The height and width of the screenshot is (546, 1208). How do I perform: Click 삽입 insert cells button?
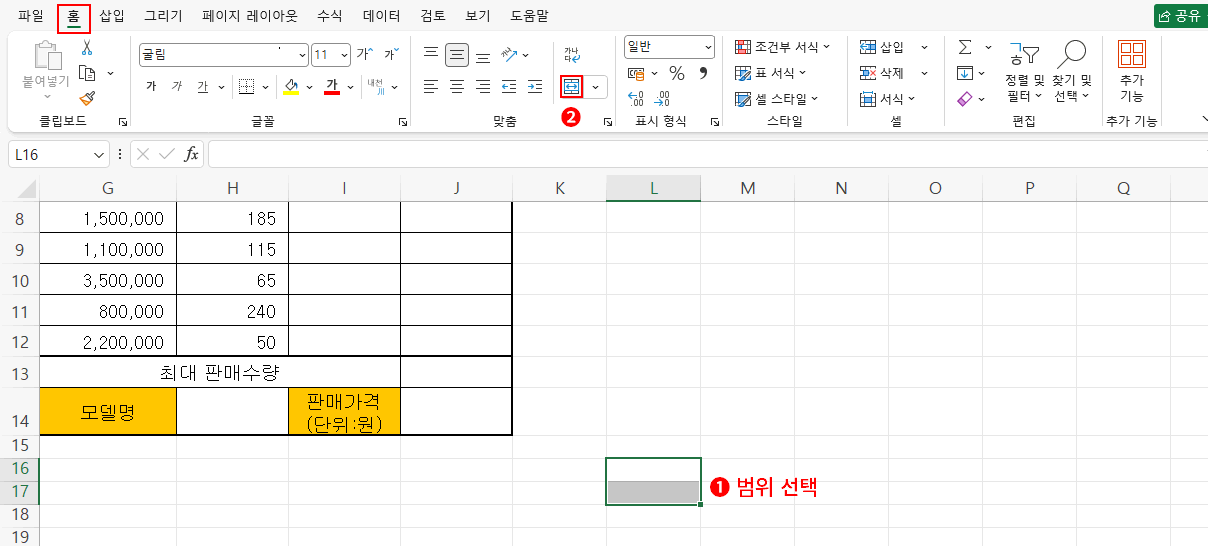point(883,47)
